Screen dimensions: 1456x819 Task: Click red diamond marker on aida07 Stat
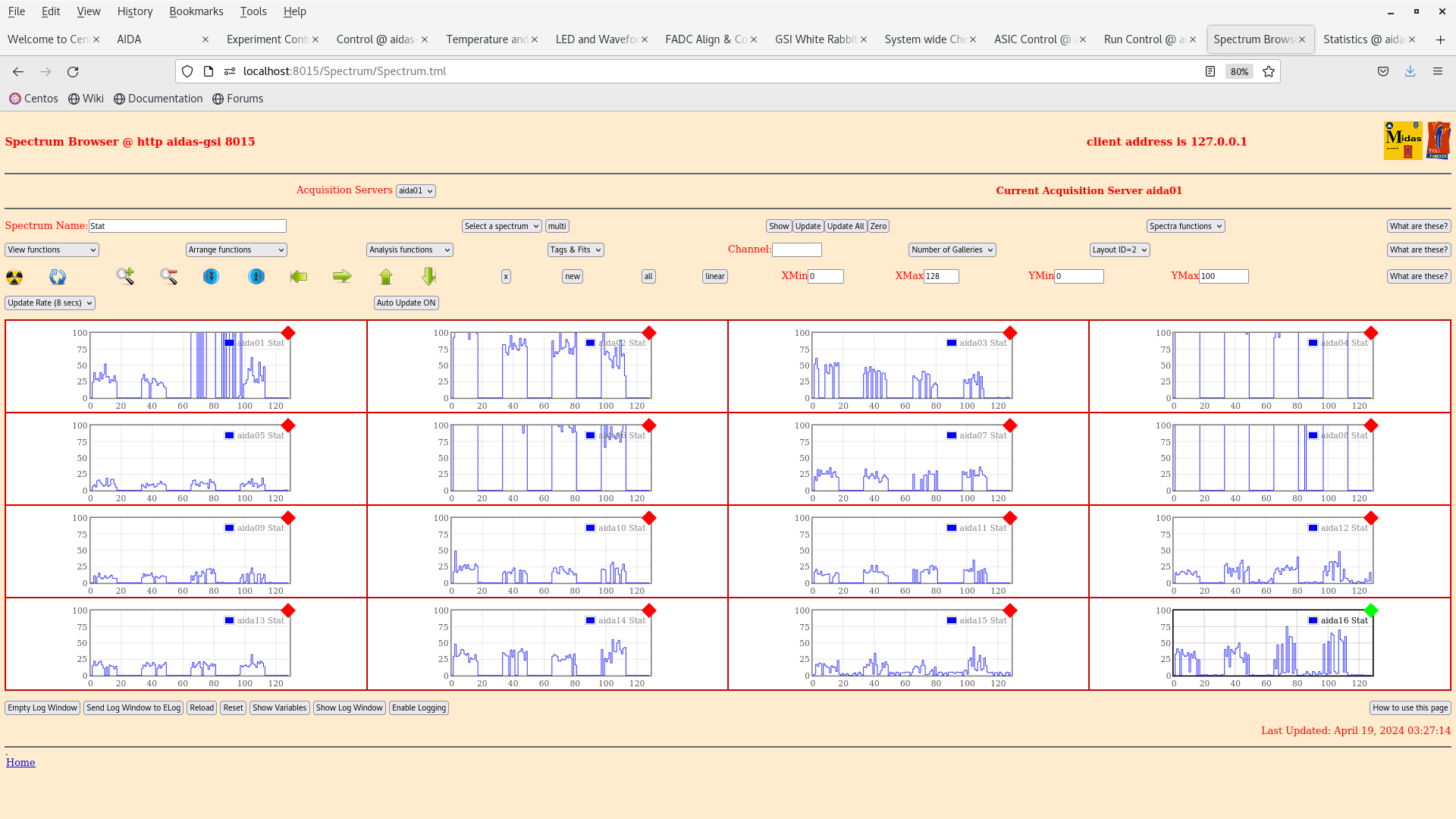tap(1010, 425)
